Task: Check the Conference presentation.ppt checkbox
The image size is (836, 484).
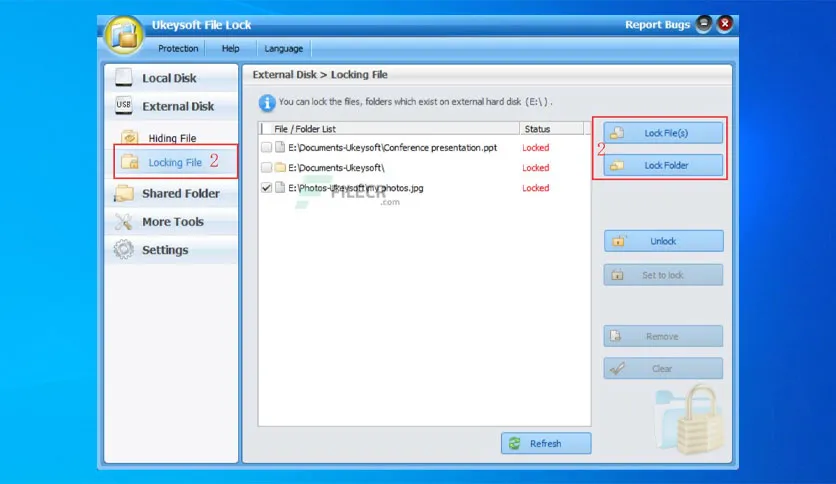Action: point(267,147)
